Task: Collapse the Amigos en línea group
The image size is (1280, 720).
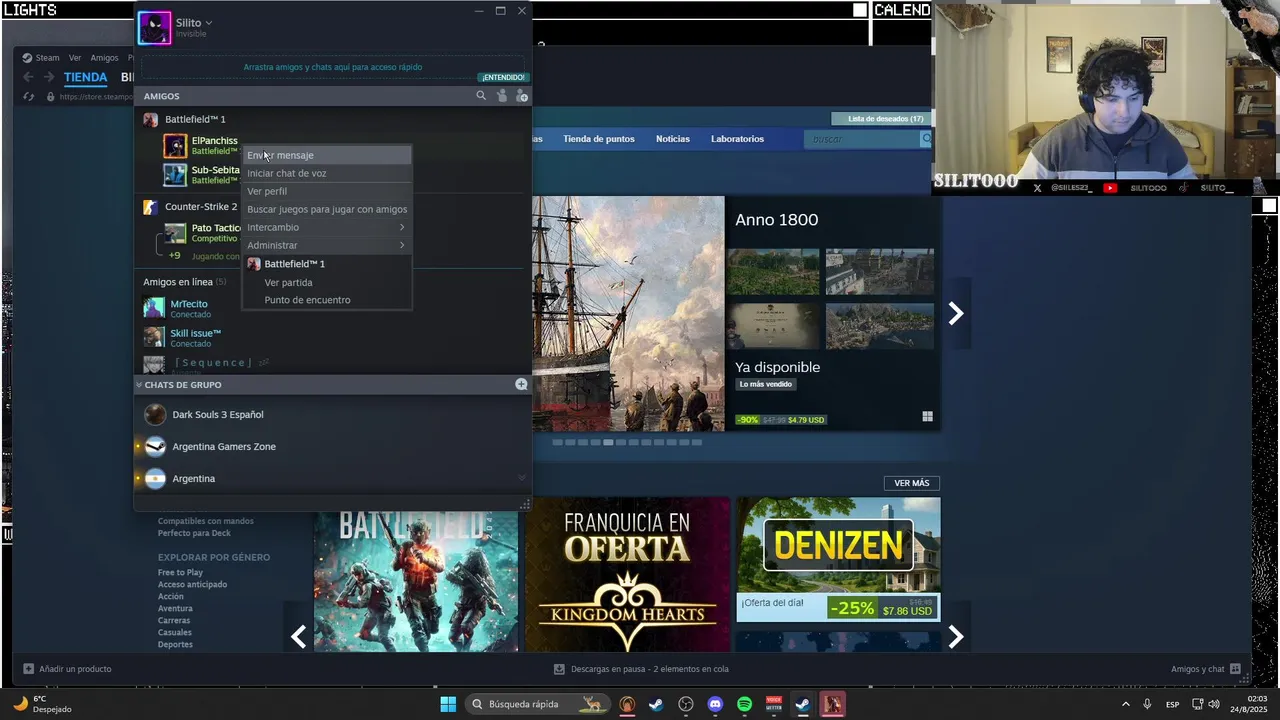Action: pyautogui.click(x=184, y=282)
